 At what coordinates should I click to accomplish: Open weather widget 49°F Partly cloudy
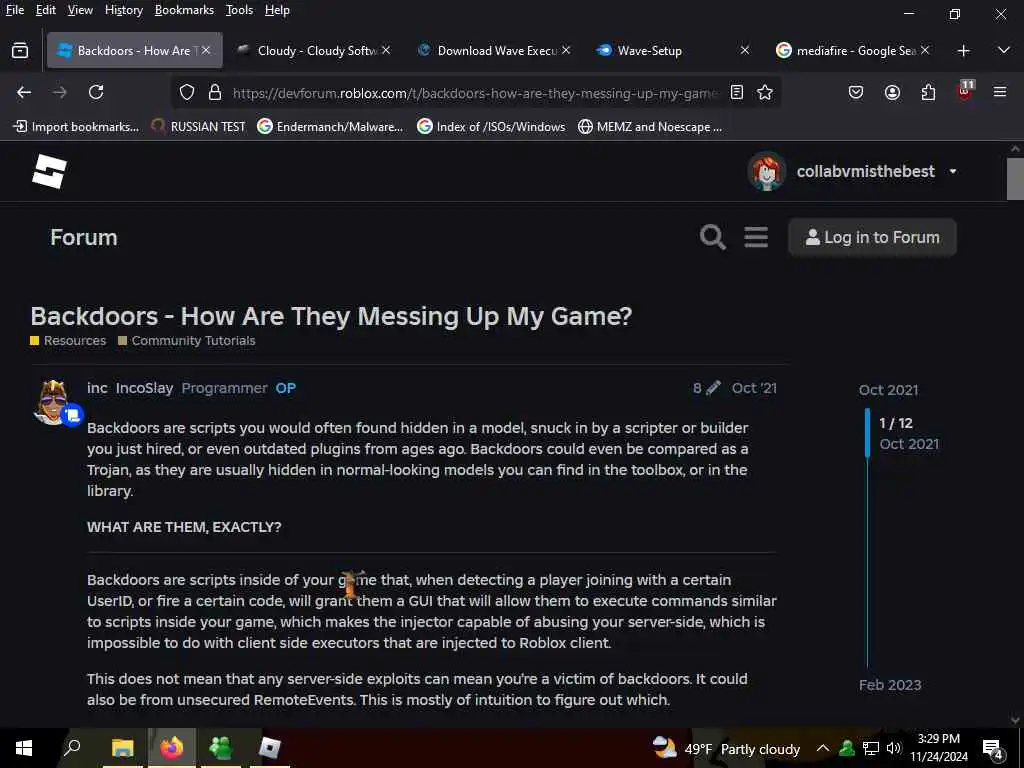727,748
